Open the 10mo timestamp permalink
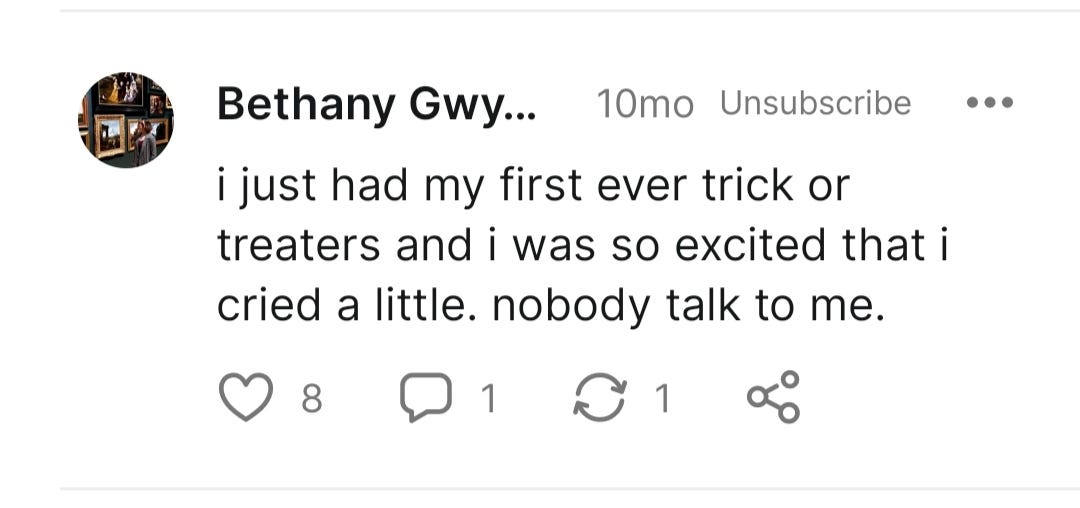 [645, 105]
